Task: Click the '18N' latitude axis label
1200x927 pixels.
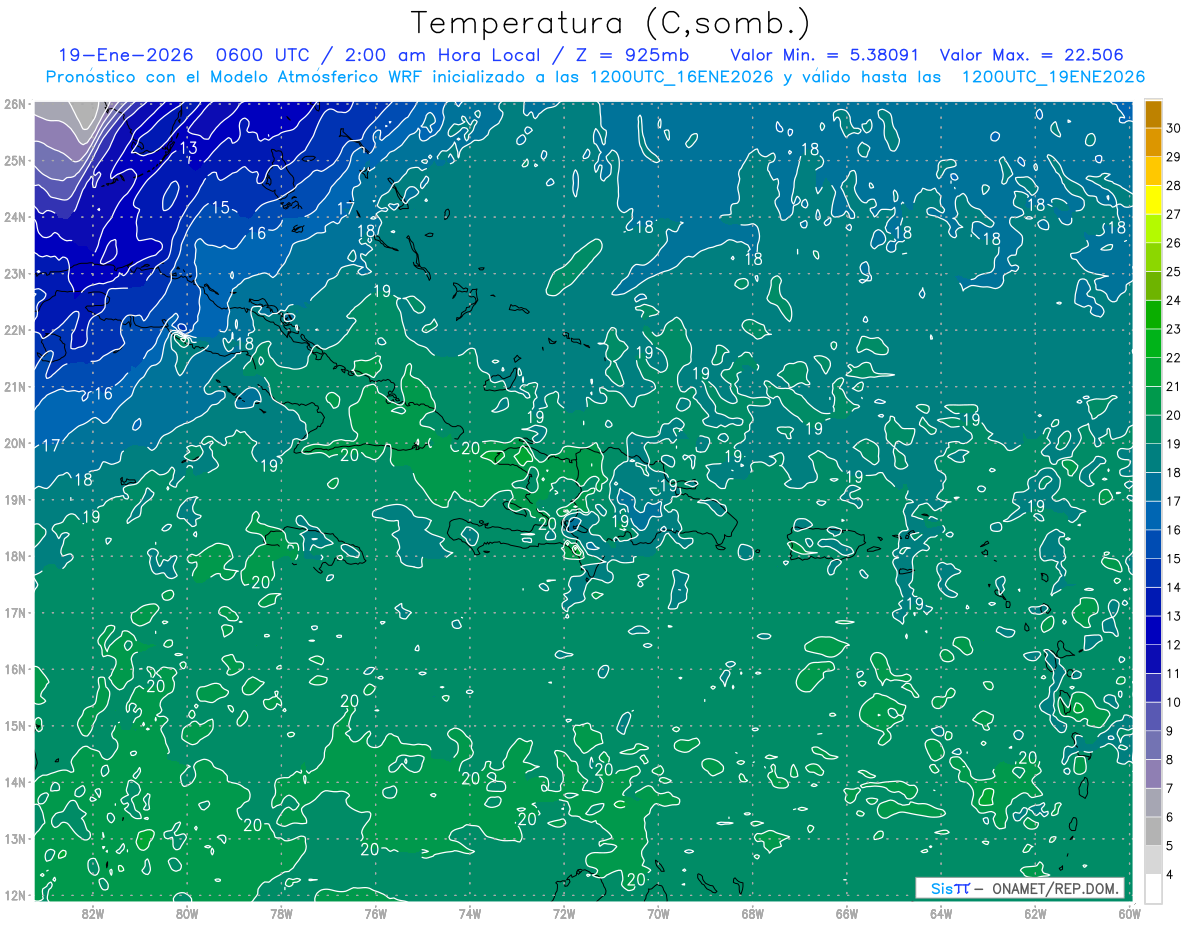Action: (x=15, y=556)
